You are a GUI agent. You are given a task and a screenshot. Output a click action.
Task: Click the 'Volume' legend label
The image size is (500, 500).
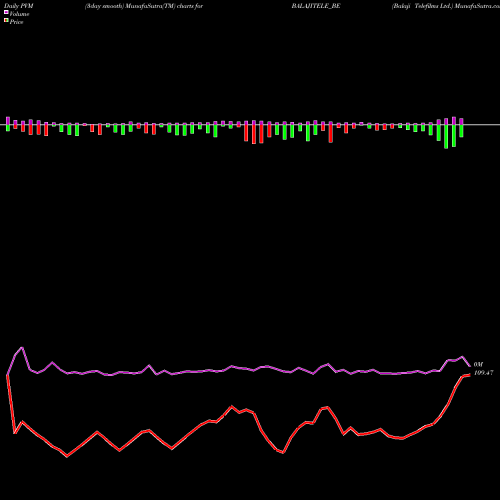19,14
